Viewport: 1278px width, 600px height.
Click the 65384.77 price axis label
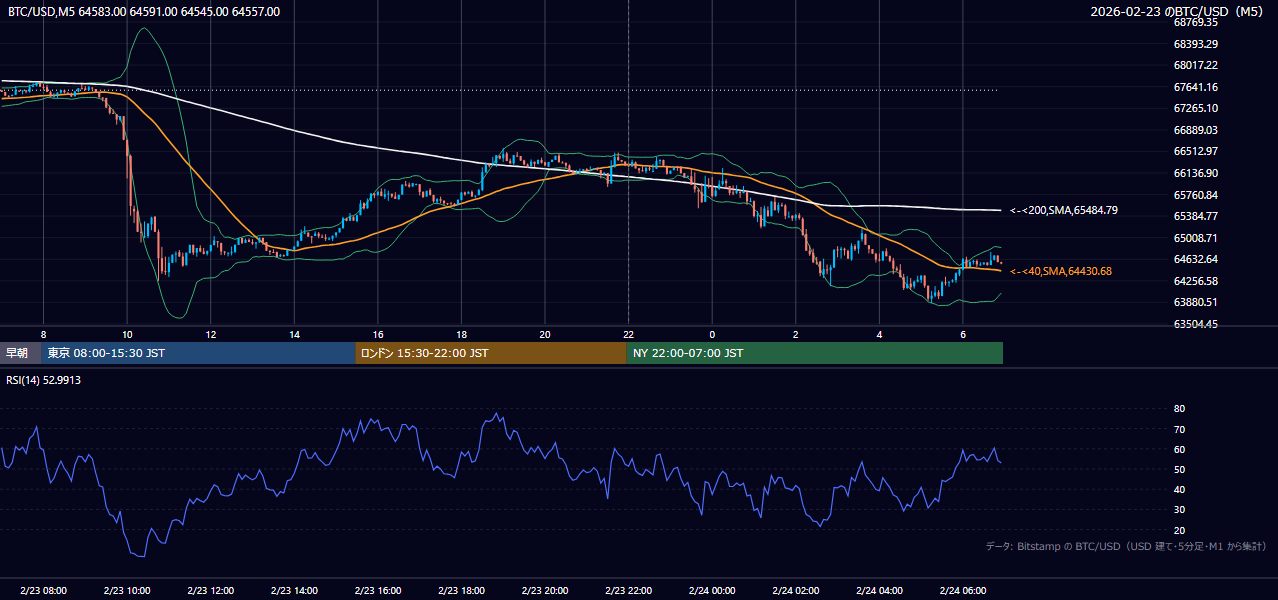[x=1196, y=216]
